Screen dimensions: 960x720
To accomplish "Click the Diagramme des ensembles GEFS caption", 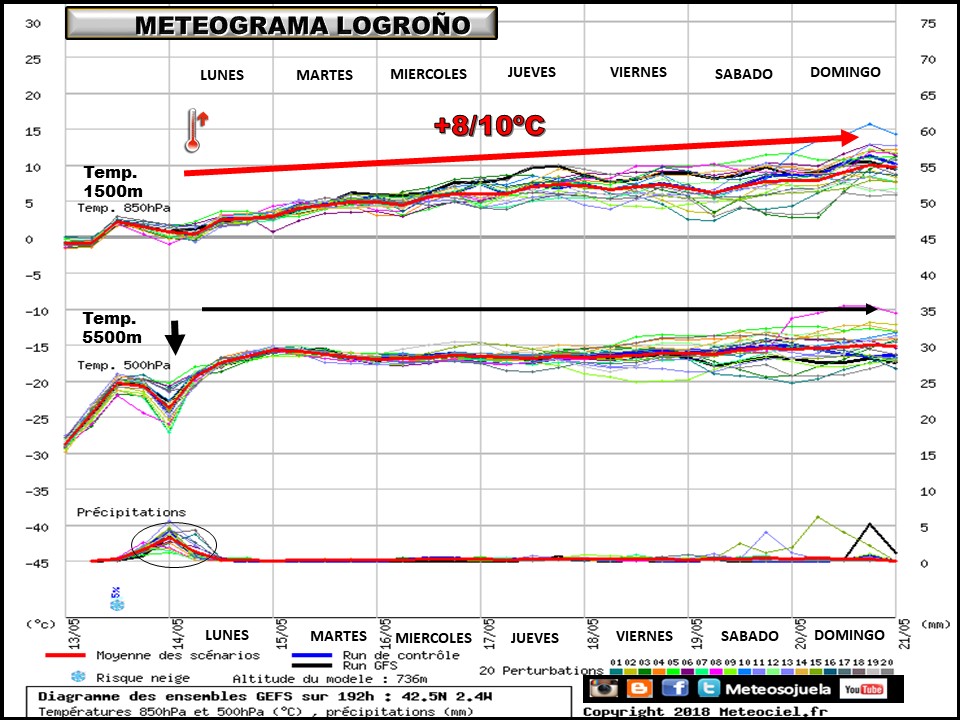I will [x=265, y=696].
